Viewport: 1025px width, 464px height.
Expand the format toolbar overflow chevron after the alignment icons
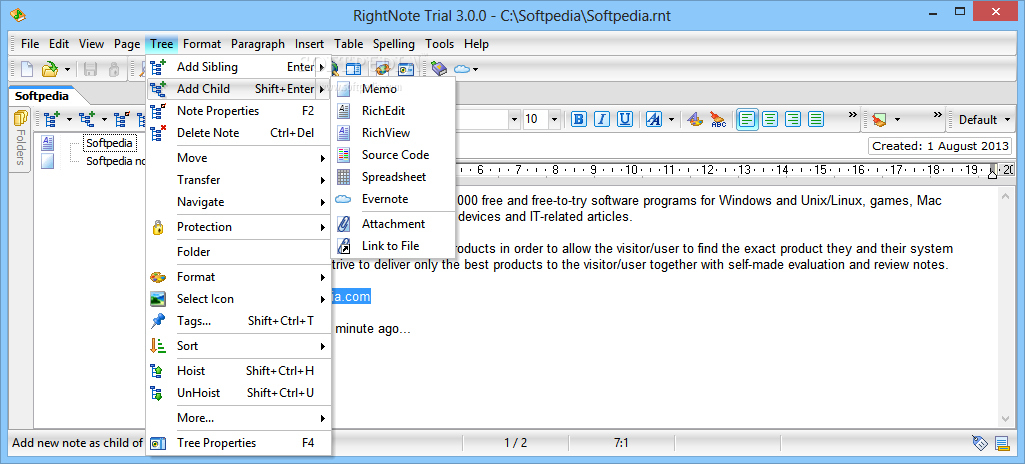[852, 114]
